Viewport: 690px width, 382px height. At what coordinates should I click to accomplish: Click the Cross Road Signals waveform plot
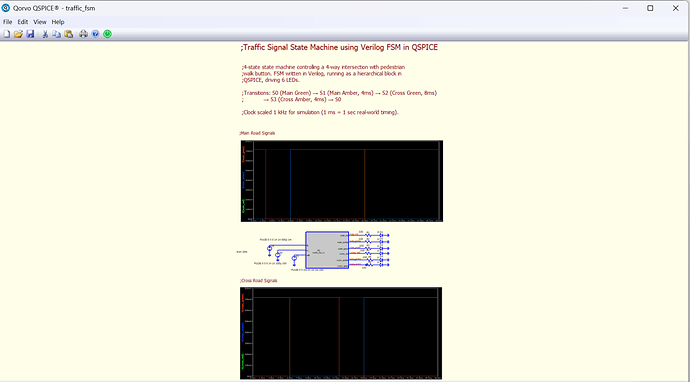pyautogui.click(x=341, y=333)
